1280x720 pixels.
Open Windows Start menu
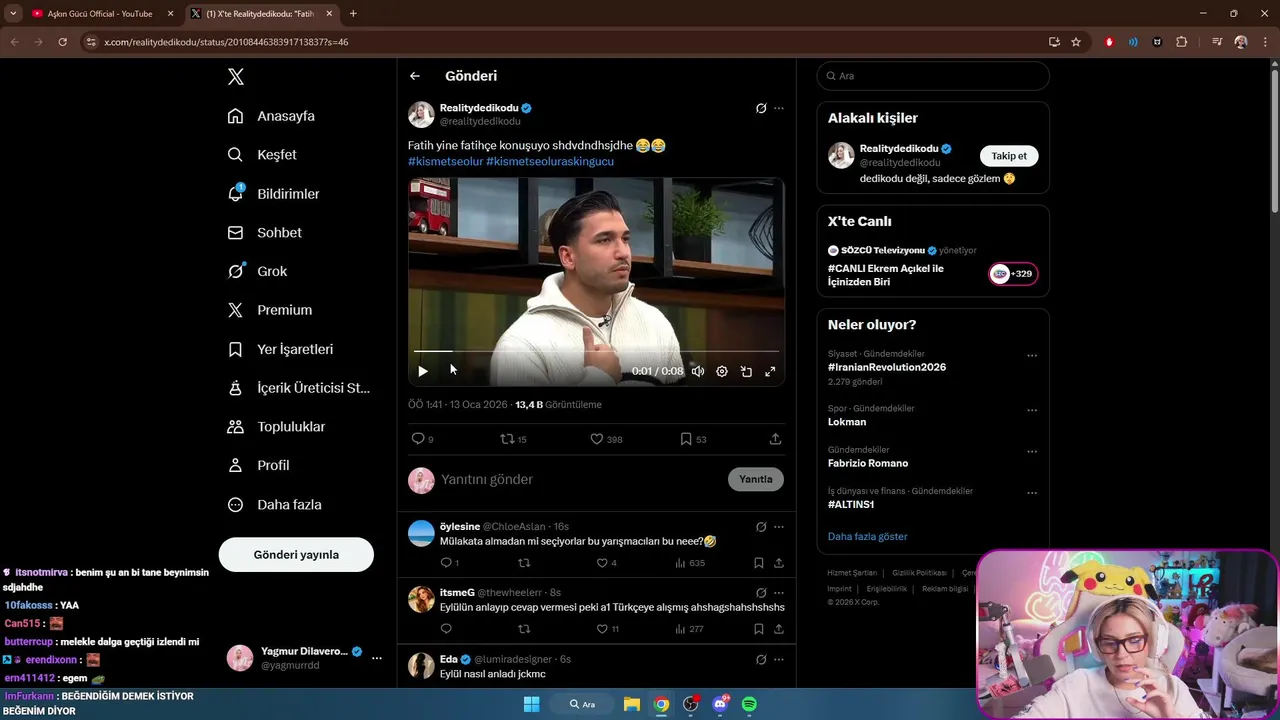(531, 704)
